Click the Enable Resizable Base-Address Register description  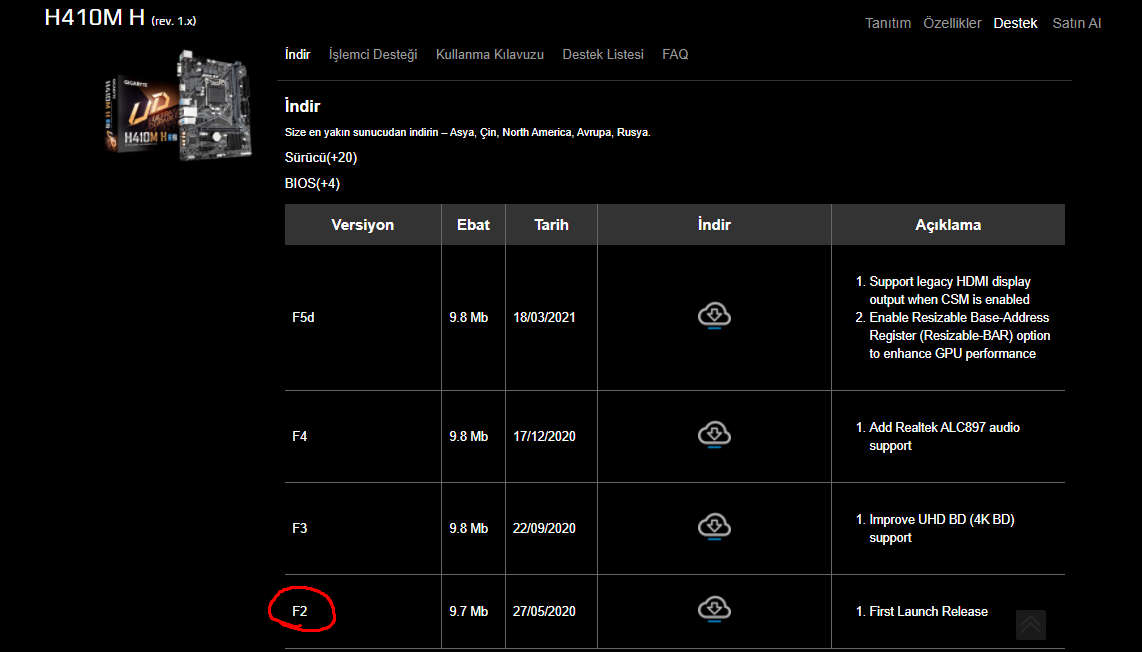tap(959, 335)
